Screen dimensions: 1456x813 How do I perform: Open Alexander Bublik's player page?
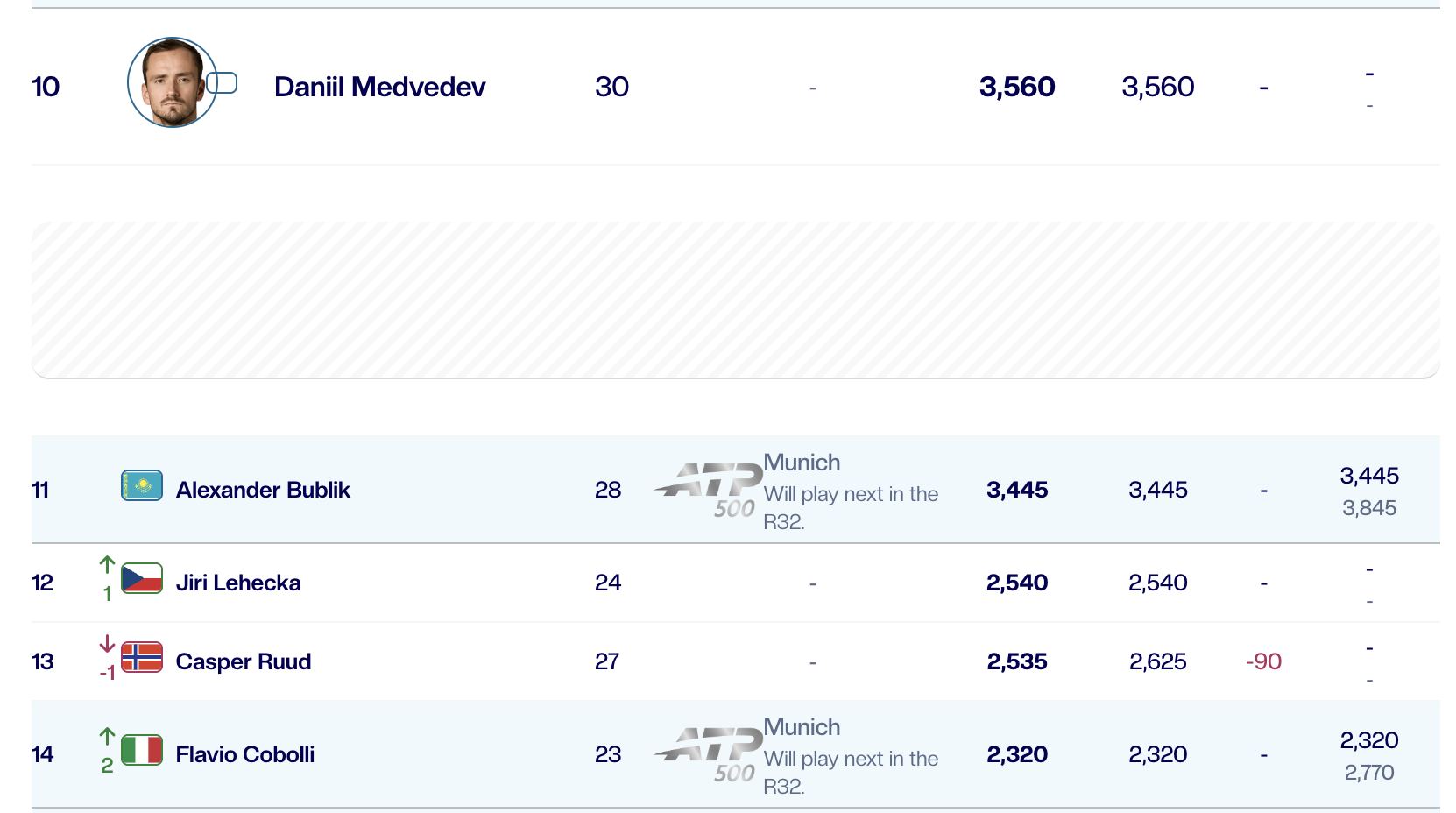coord(263,490)
